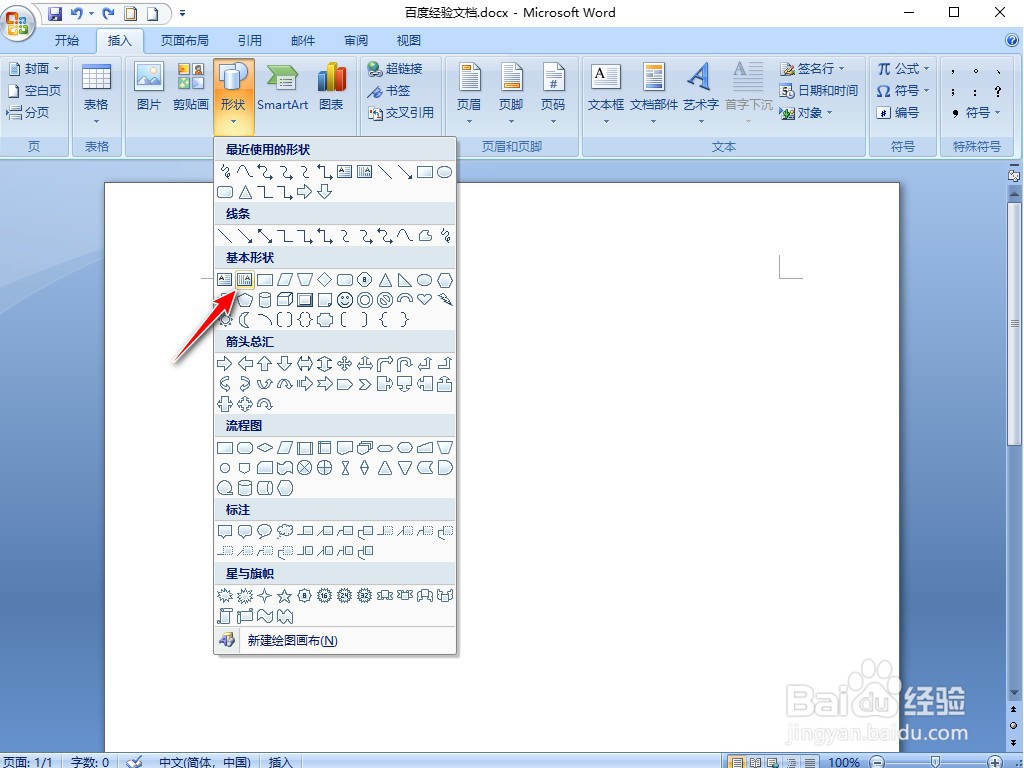This screenshot has height=768, width=1024.
Task: Choose flowchart summing junction shape
Action: 304,468
